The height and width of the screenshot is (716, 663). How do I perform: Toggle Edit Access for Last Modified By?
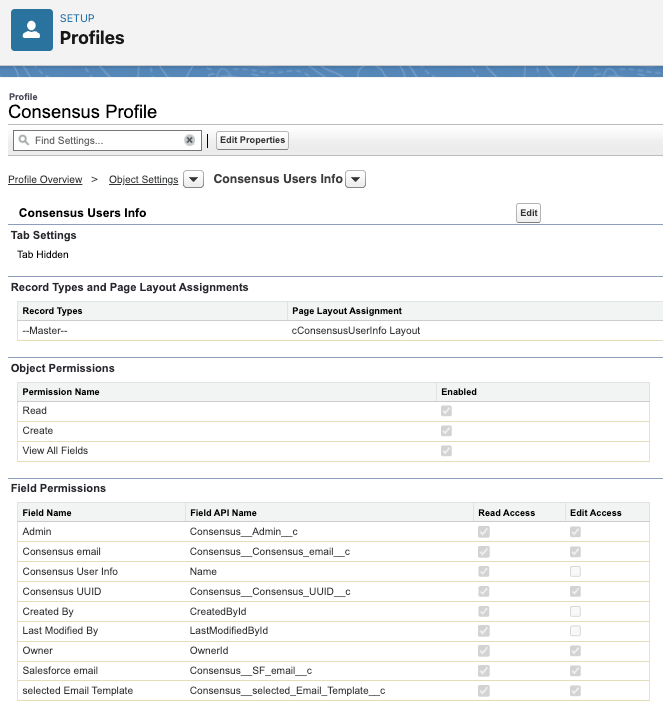pos(575,631)
